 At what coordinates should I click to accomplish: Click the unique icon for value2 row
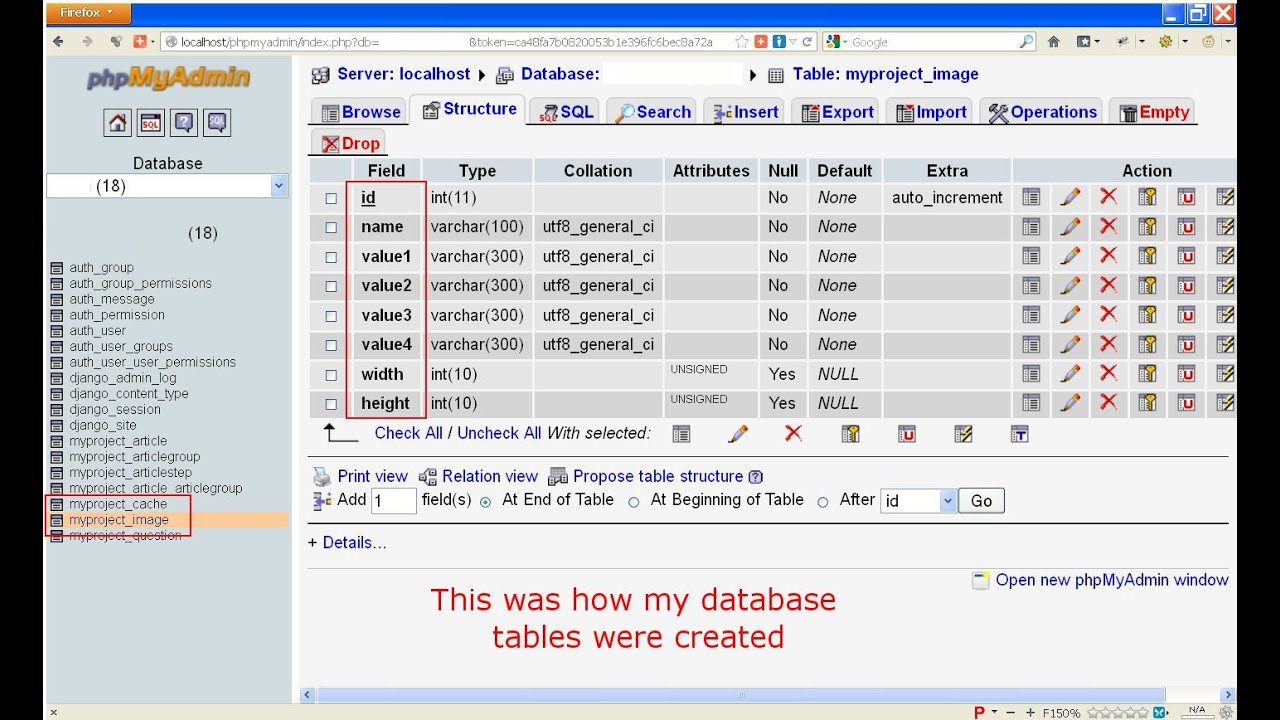[x=1186, y=285]
